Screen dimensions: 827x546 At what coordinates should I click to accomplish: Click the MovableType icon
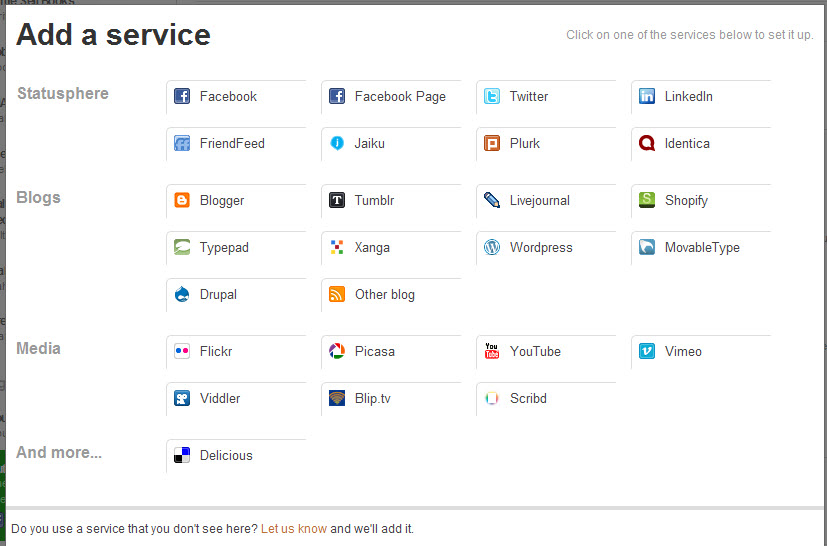pyautogui.click(x=647, y=247)
